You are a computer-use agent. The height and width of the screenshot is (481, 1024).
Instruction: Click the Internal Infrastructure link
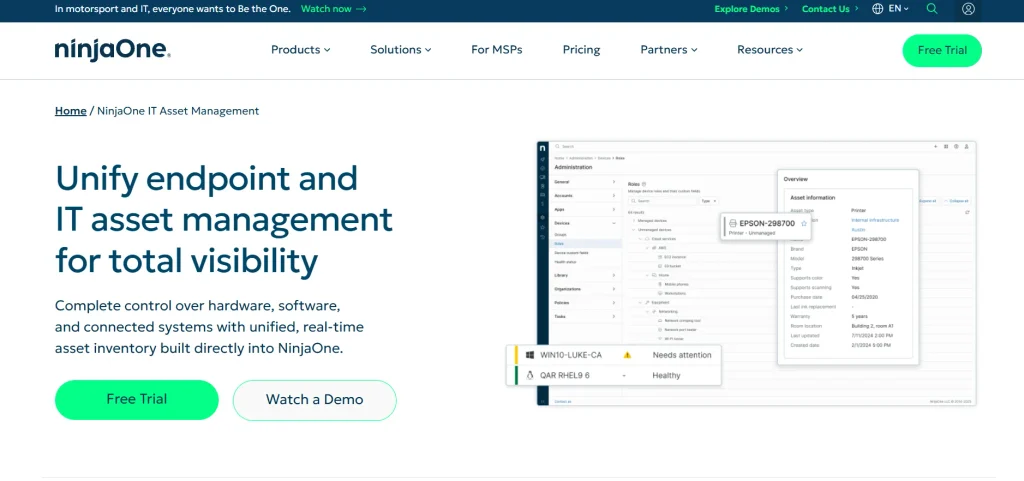[875, 221]
